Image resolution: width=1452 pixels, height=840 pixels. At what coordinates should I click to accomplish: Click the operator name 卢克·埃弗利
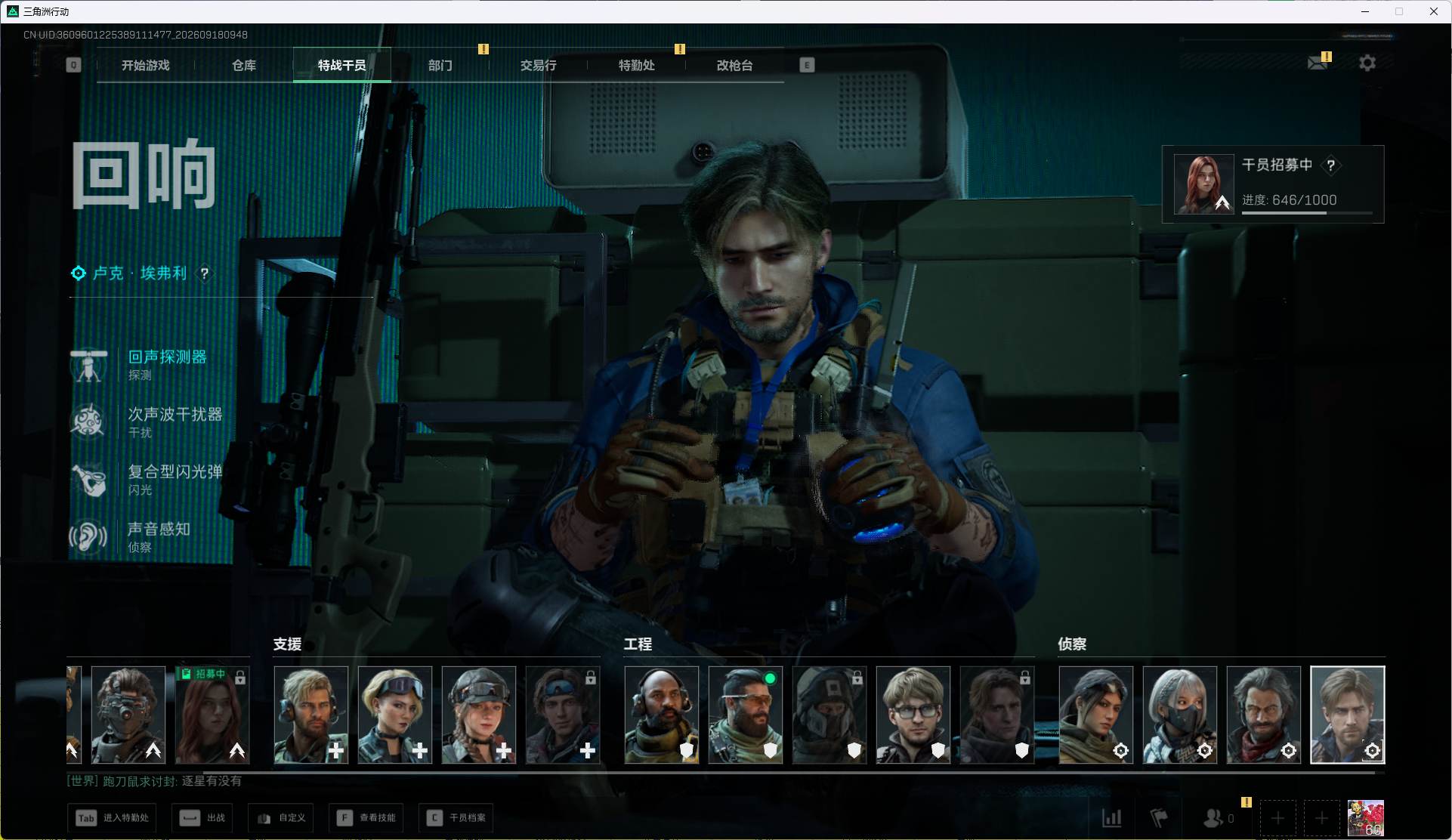coord(140,273)
